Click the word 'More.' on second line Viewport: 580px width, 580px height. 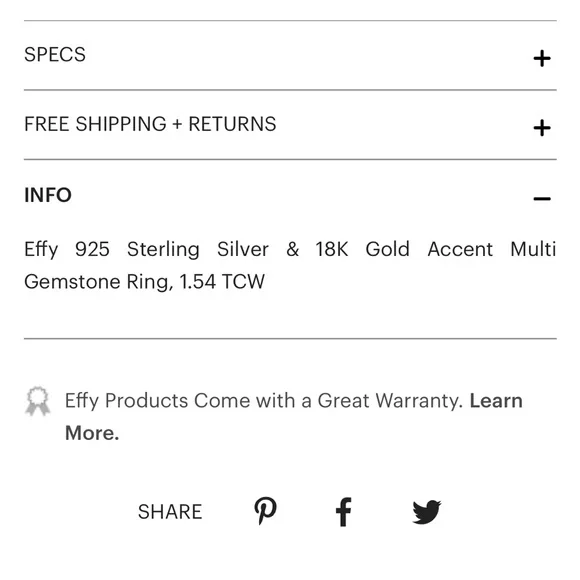[92, 433]
